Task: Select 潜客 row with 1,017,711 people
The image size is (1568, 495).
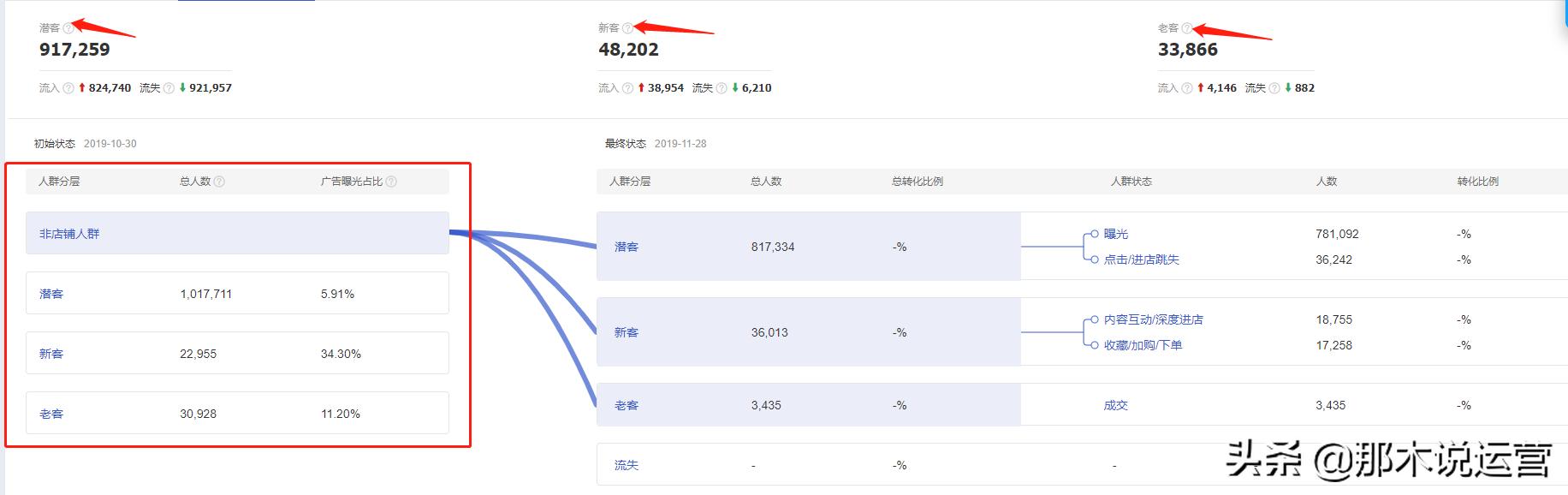Action: tap(237, 293)
